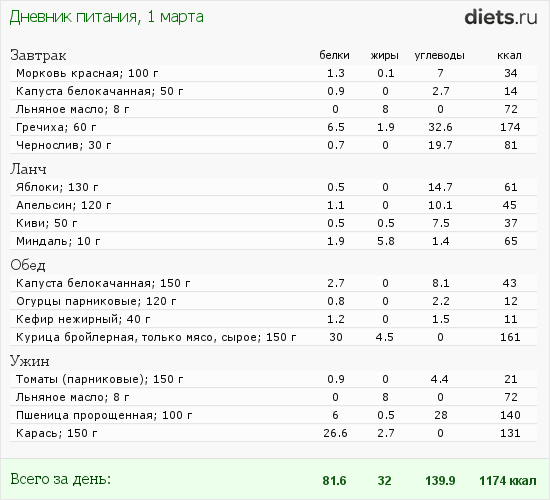
Task: Click Пшеница carbohydrates value 28
Action: tap(441, 415)
